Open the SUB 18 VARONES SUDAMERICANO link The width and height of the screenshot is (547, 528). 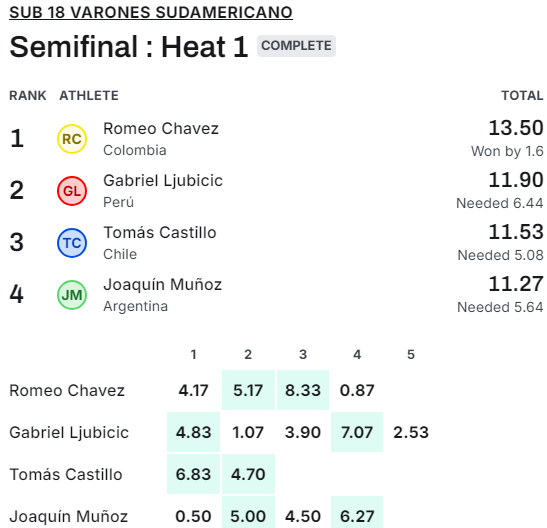pos(151,13)
